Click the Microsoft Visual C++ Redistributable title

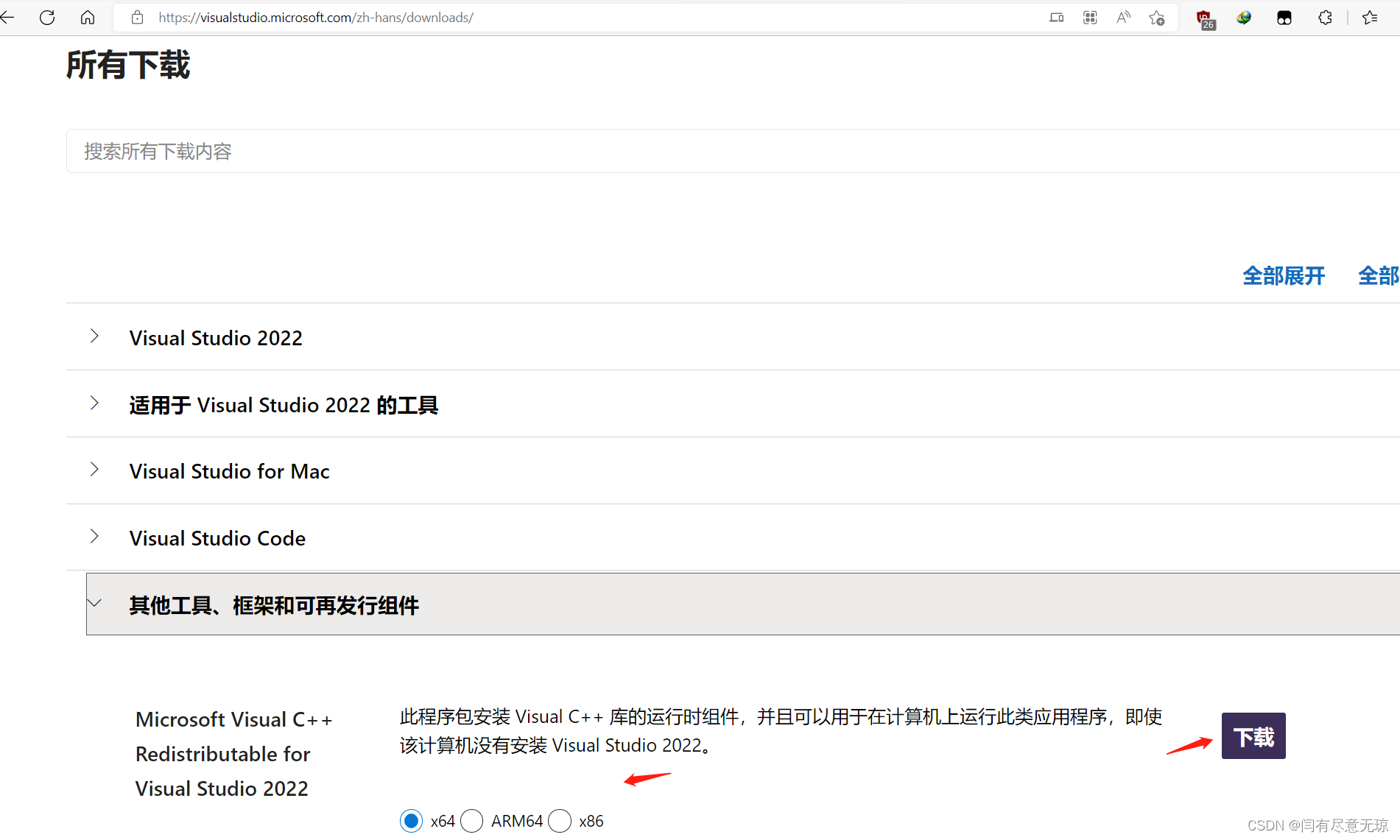click(234, 754)
